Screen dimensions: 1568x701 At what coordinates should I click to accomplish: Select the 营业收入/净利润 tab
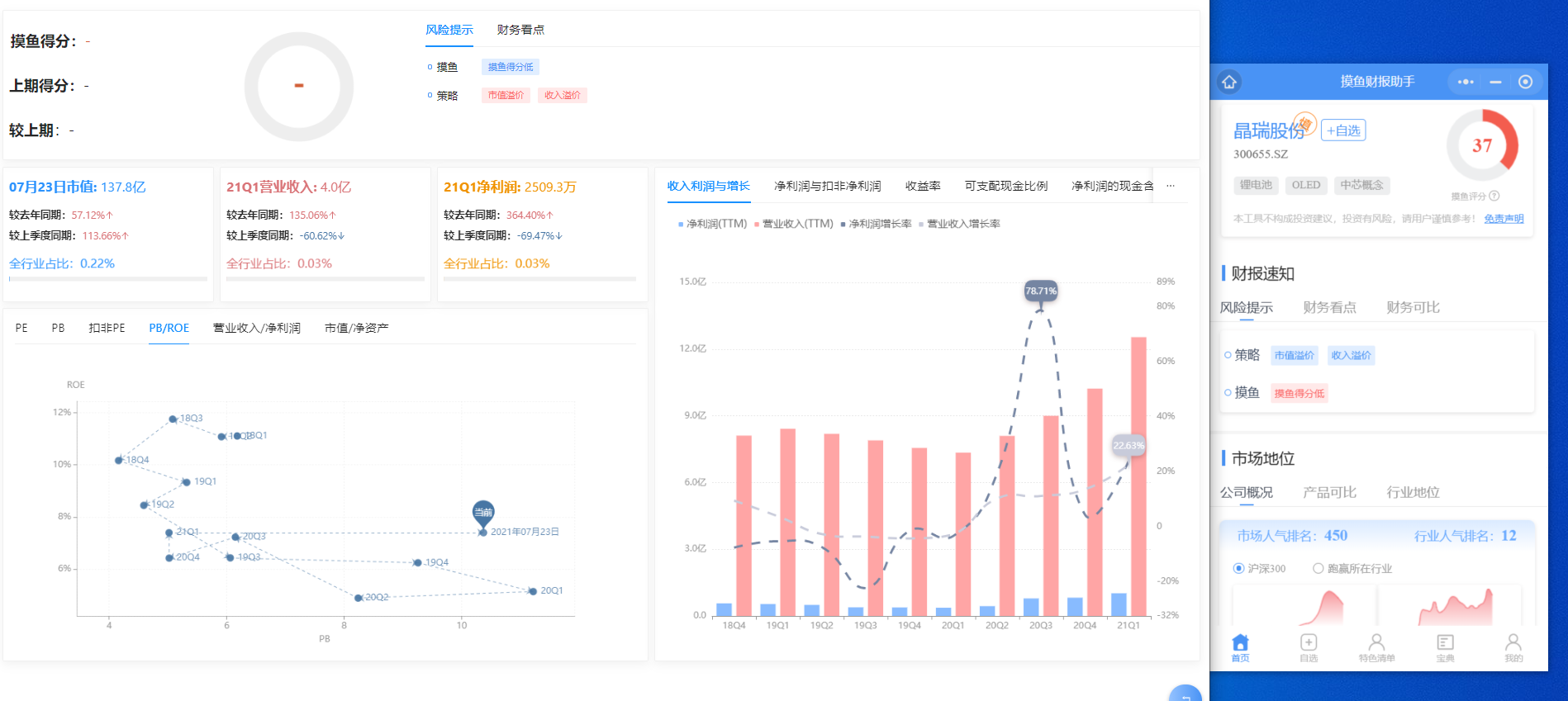coord(257,328)
